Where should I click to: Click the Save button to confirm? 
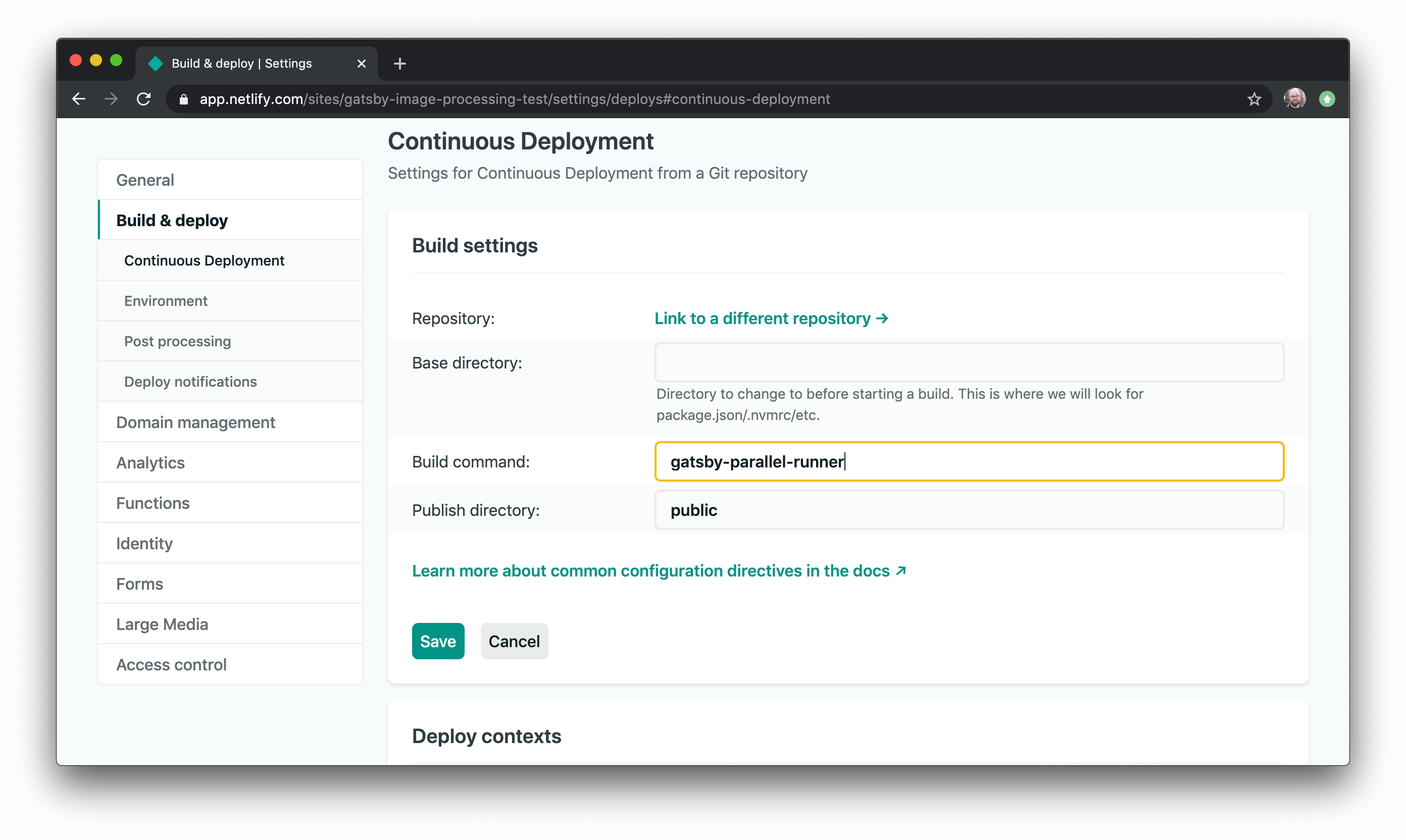pyautogui.click(x=437, y=641)
